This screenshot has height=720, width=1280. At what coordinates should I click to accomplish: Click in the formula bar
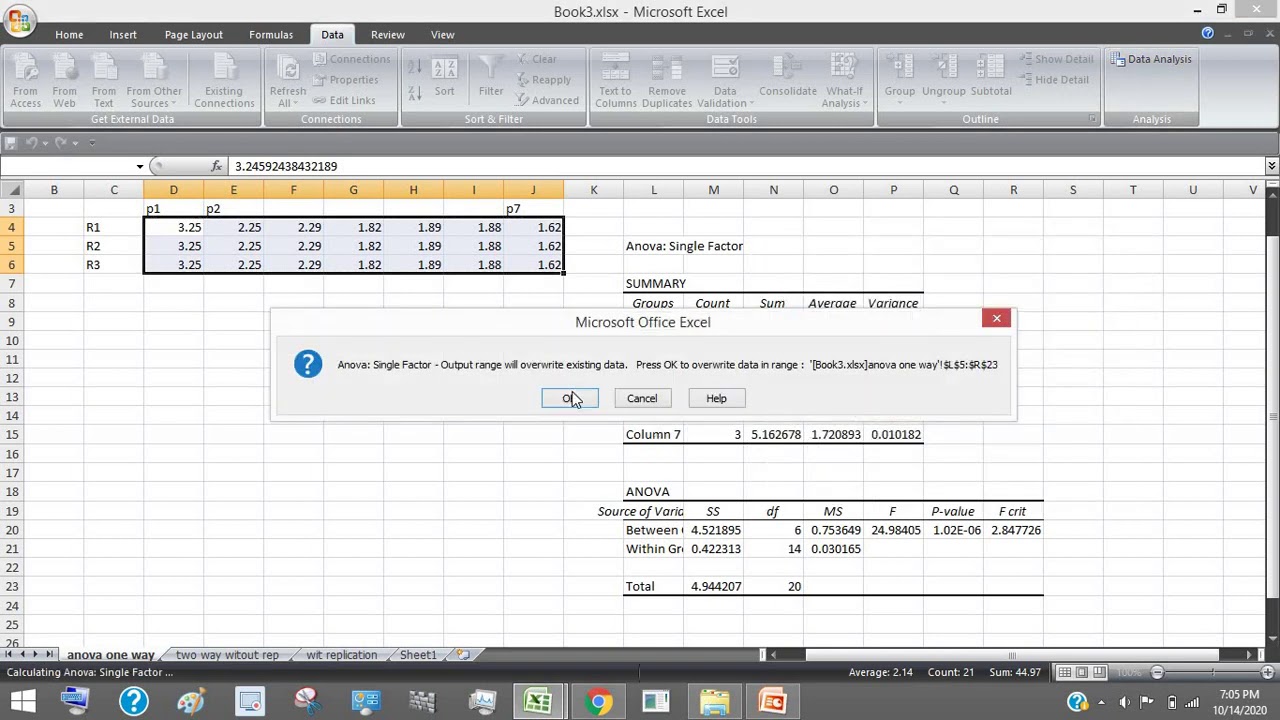click(746, 166)
